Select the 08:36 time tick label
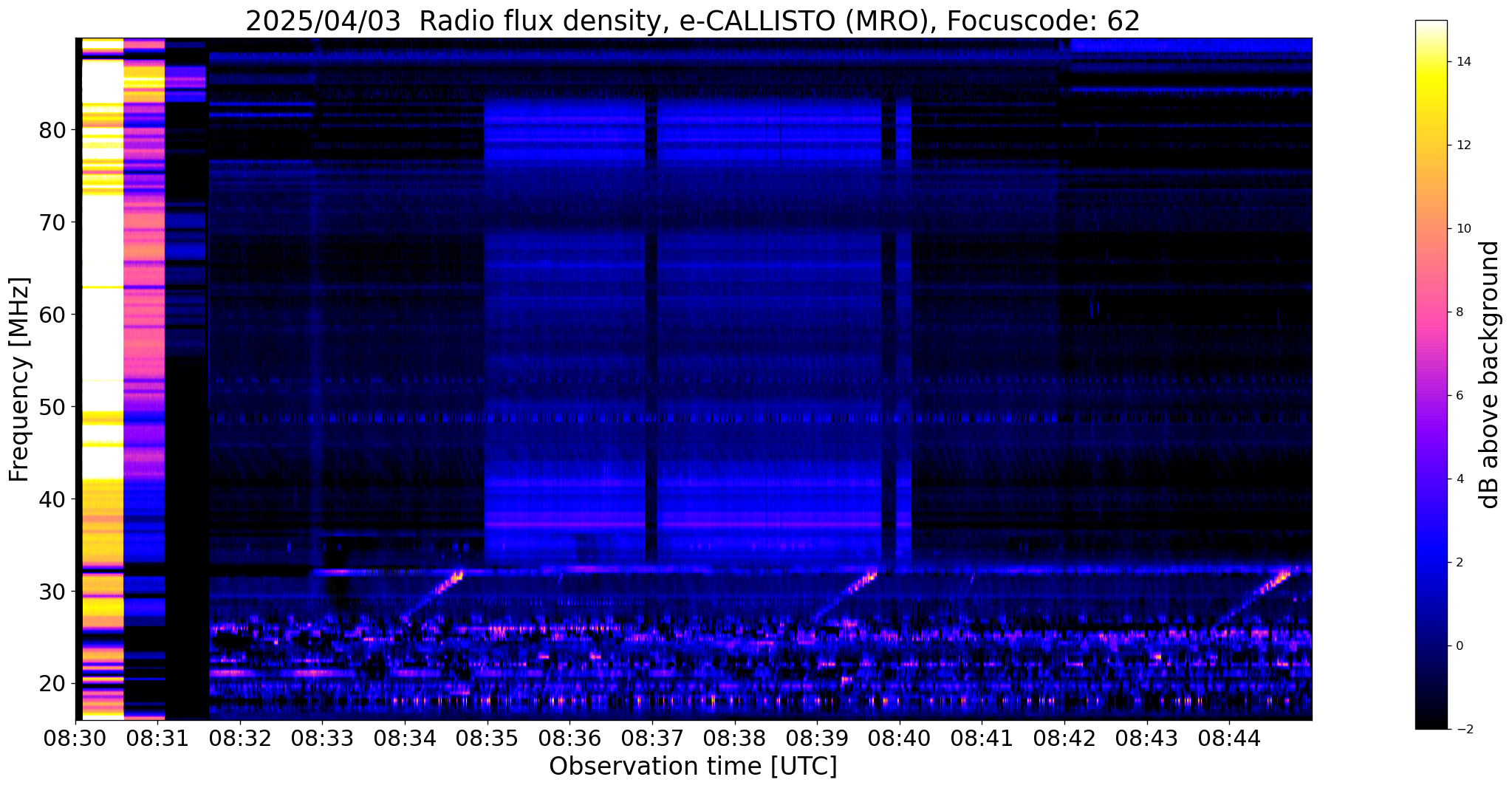Image resolution: width=1512 pixels, height=788 pixels. click(569, 738)
